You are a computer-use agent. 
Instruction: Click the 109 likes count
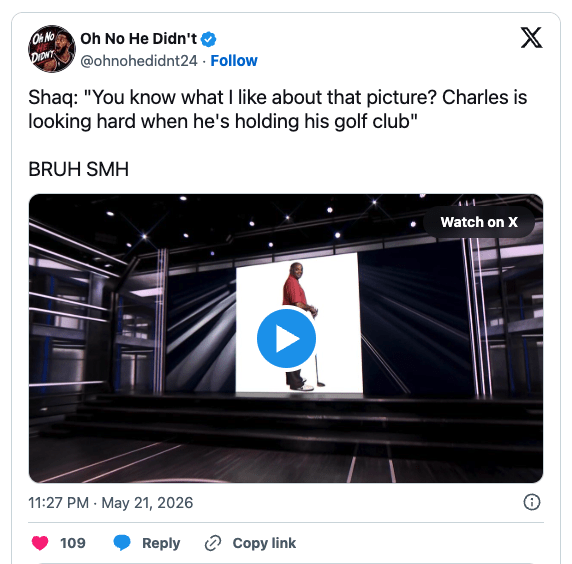[x=73, y=543]
